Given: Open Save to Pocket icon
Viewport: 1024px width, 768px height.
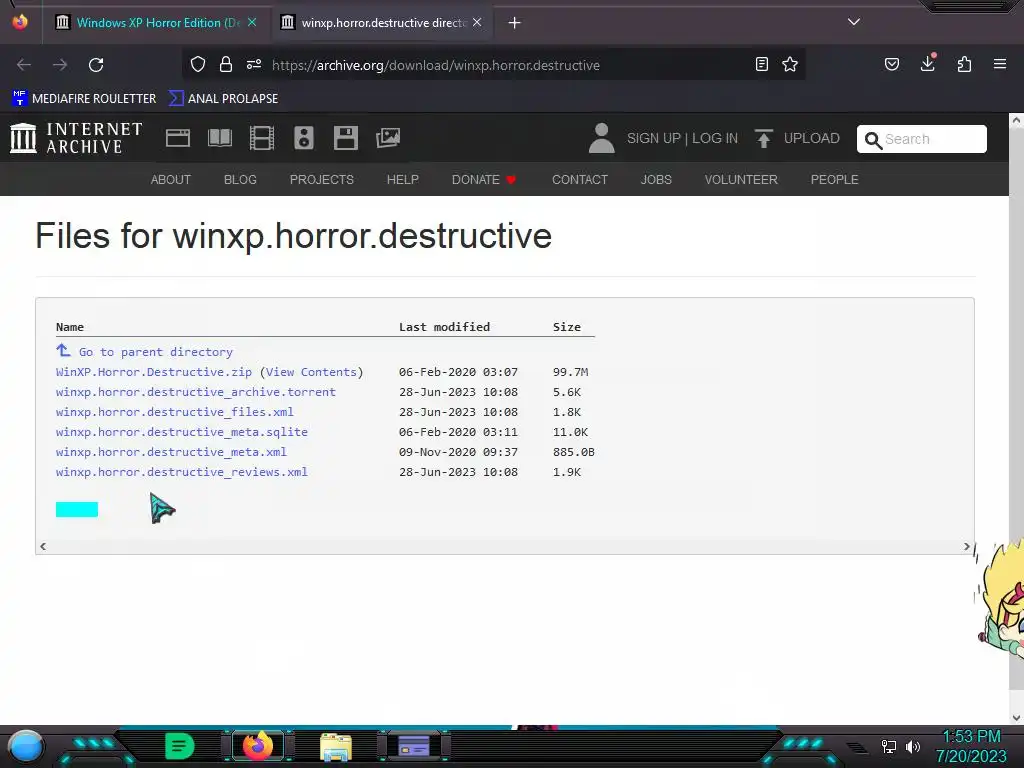Looking at the screenshot, I should coord(891,64).
